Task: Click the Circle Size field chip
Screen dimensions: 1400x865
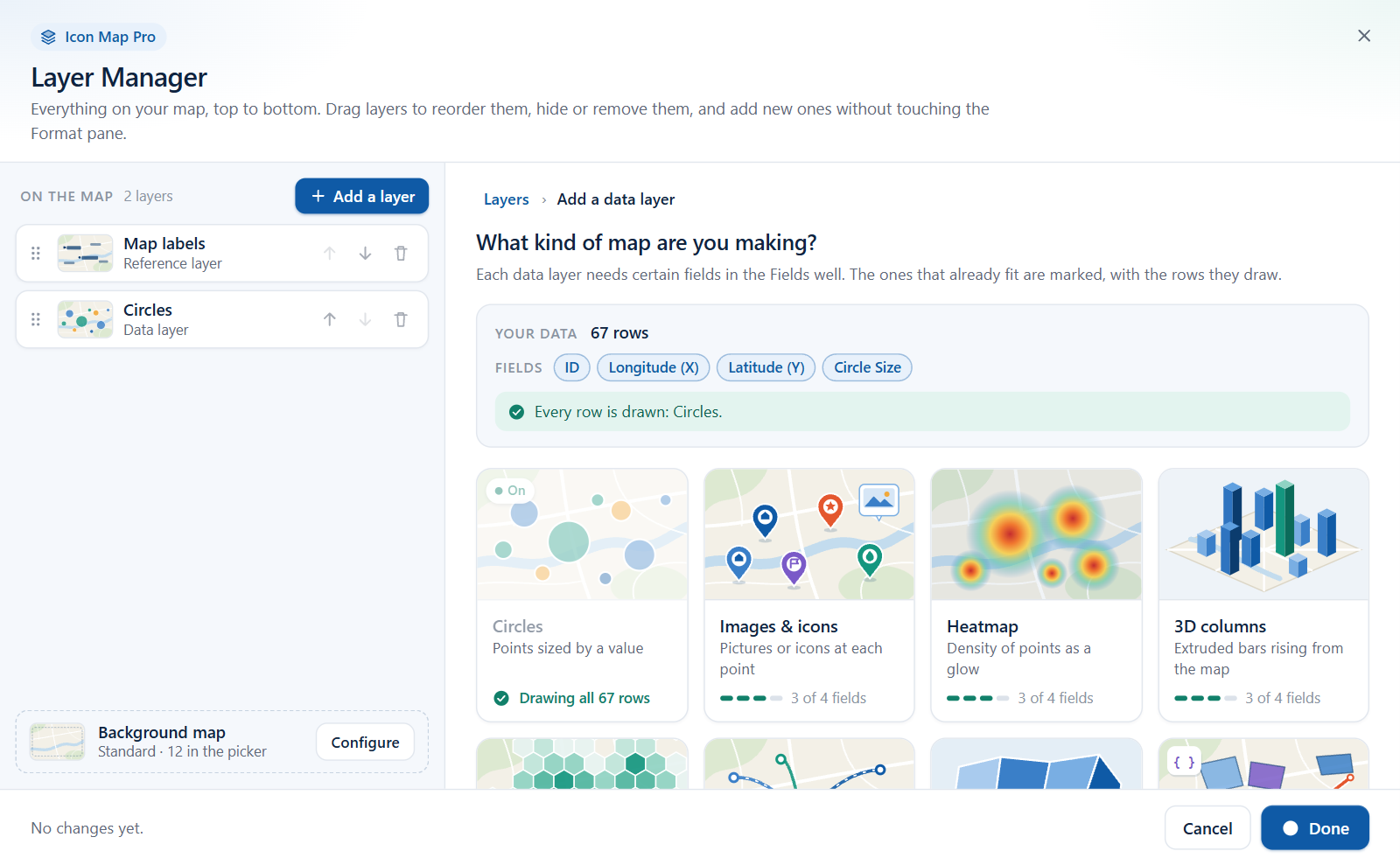Action: 867,367
